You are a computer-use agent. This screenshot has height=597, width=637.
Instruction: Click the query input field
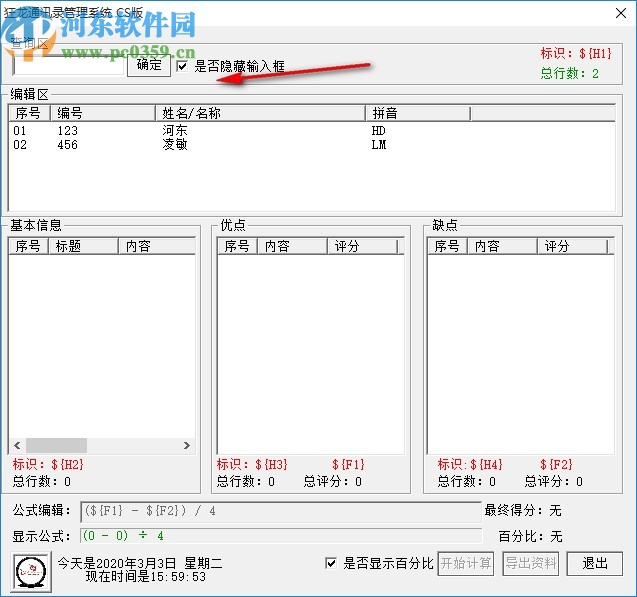point(68,66)
